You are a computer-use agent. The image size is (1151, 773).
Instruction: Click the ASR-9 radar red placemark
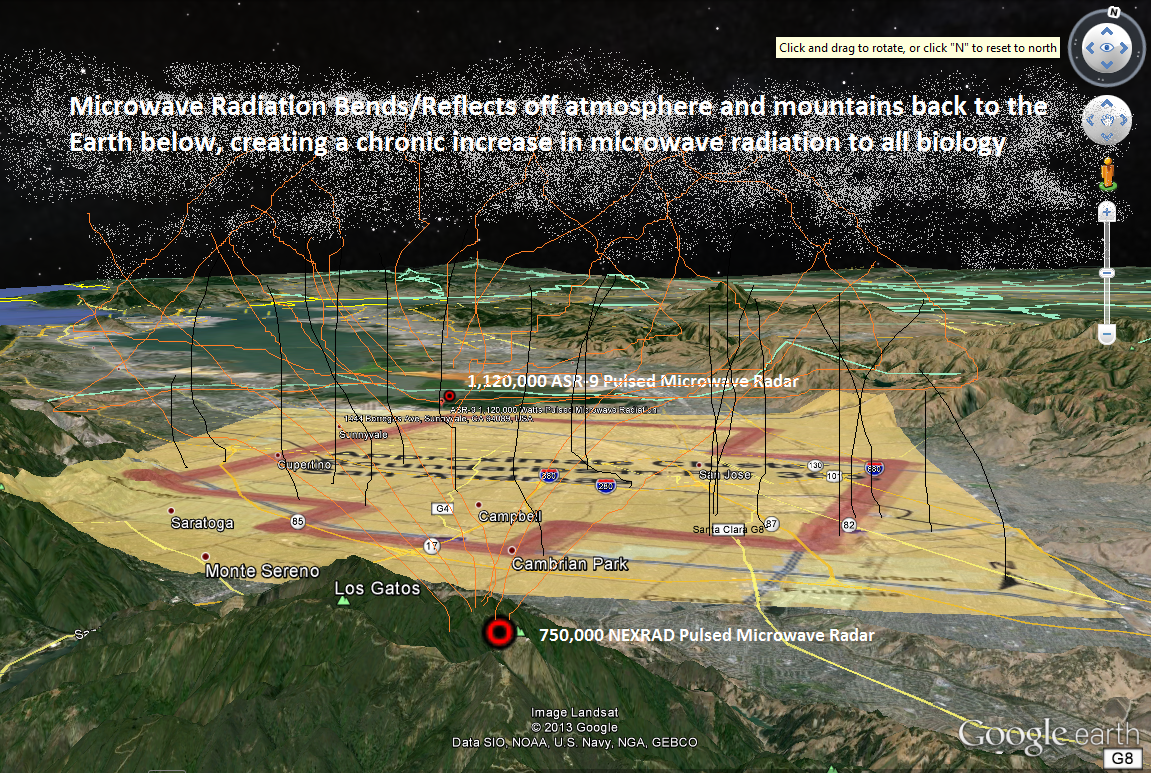pyautogui.click(x=449, y=396)
